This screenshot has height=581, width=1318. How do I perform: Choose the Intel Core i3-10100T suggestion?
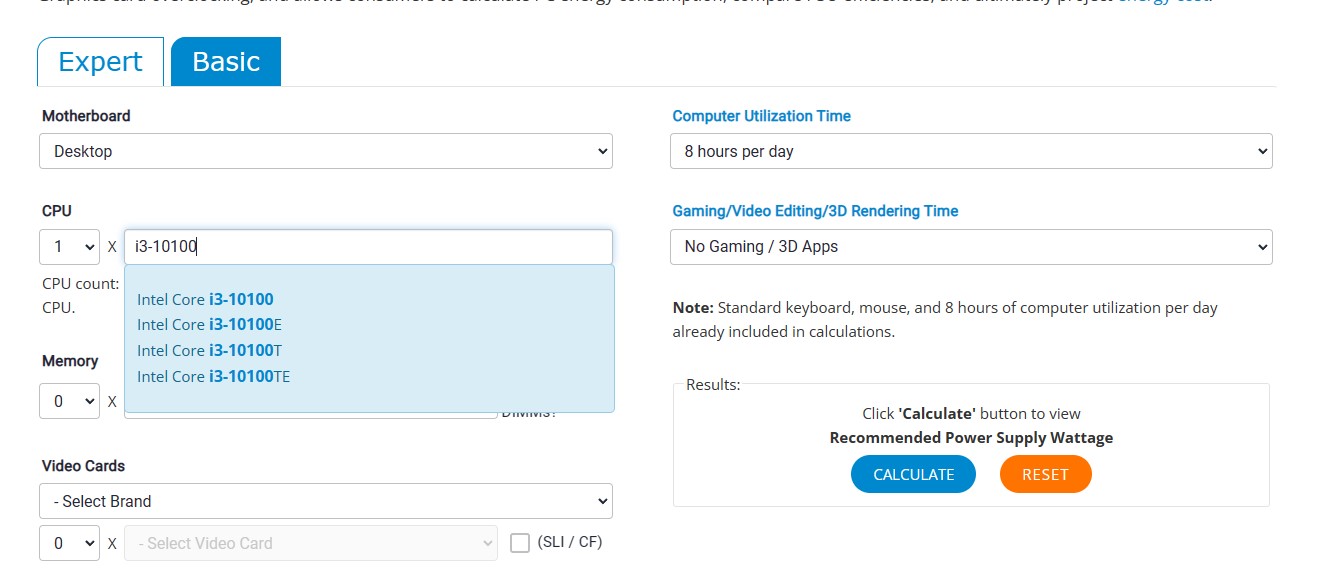[x=210, y=351]
